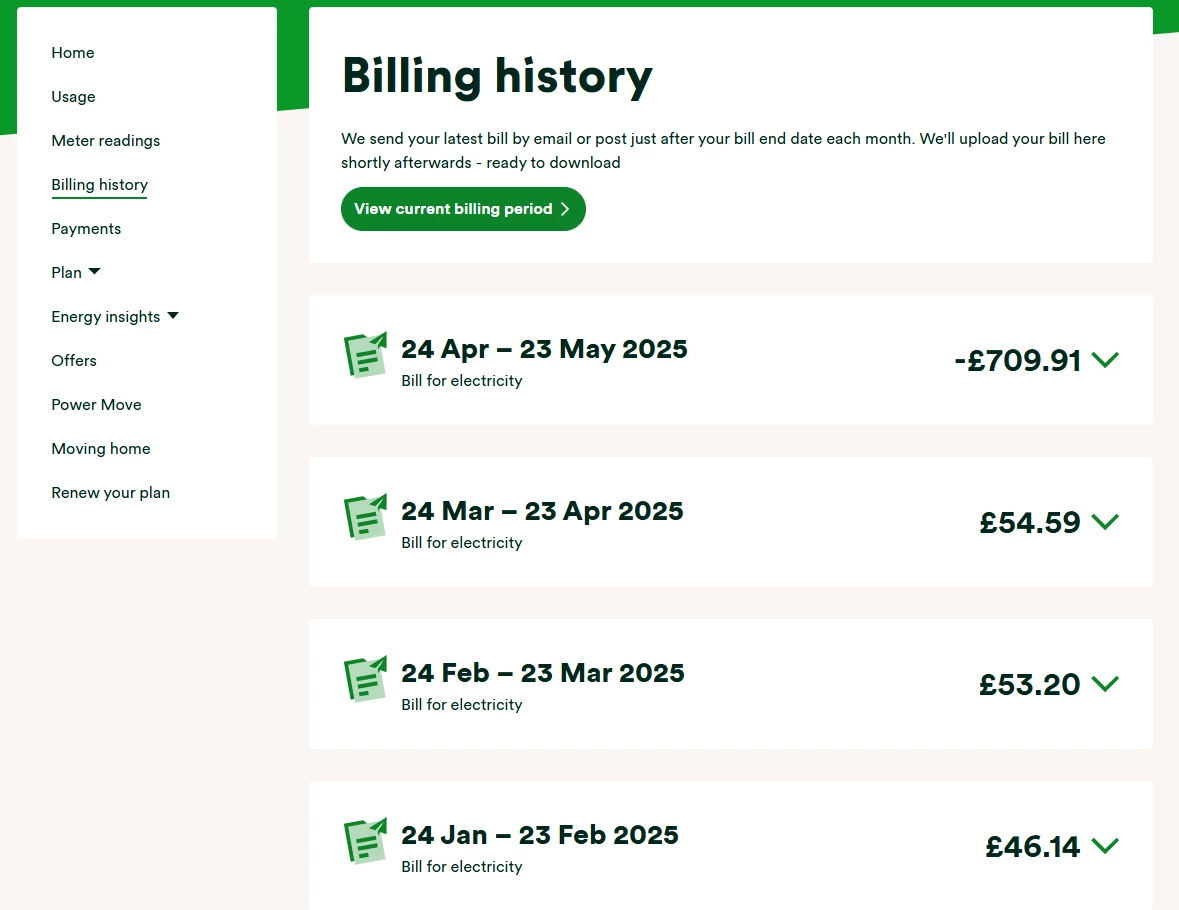Select Billing history in sidebar

(99, 185)
